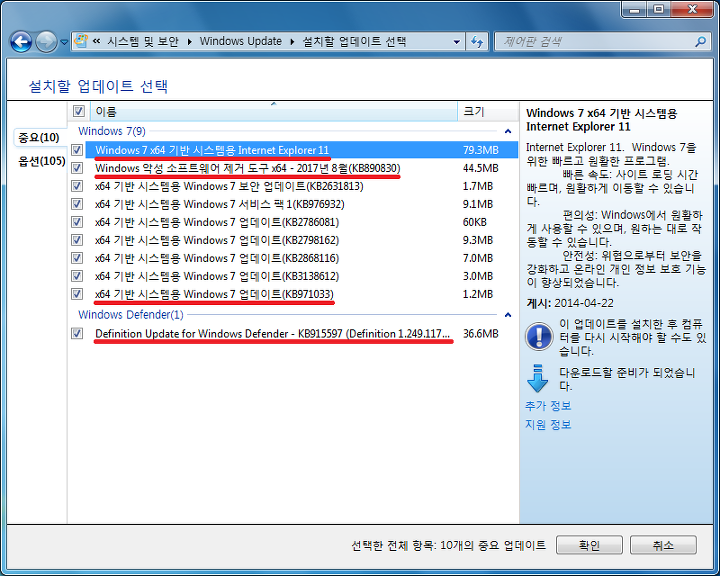Screen dimensions: 720x576
Task: Sort by the 크기 column header
Action: point(488,111)
